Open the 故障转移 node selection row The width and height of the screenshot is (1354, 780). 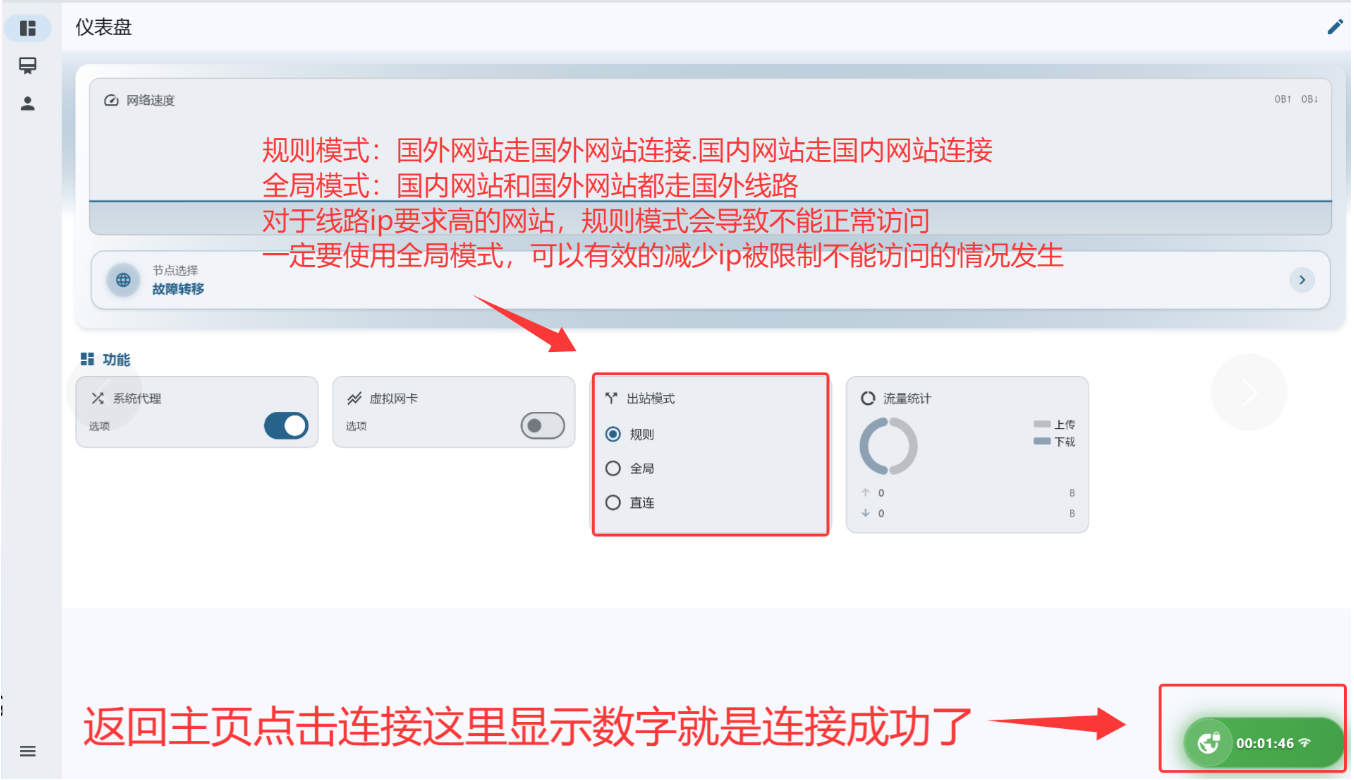pos(710,280)
